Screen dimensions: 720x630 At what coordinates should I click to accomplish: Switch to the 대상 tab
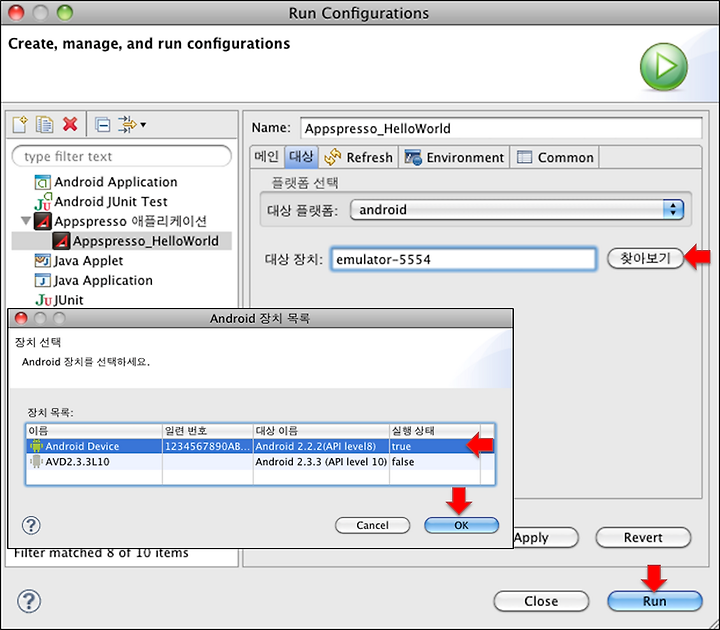(301, 157)
